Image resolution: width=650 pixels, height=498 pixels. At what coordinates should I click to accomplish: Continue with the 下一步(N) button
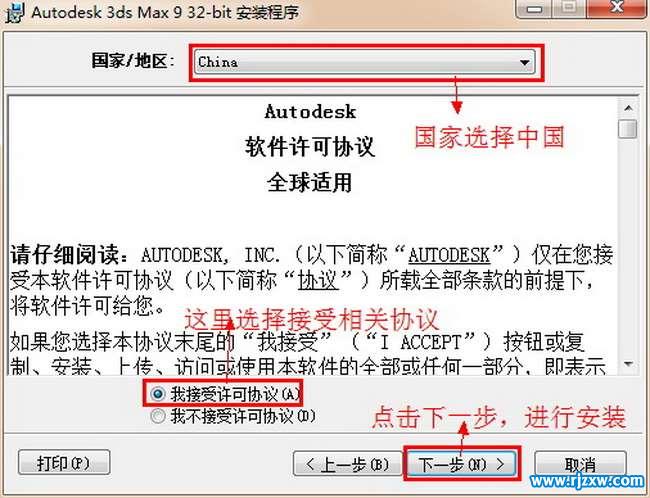coord(461,464)
